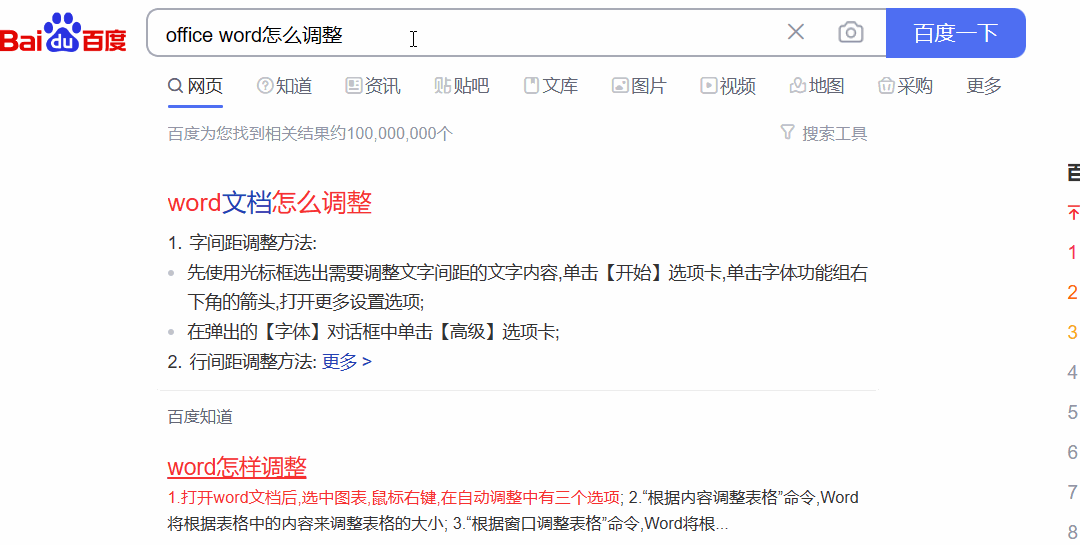Open camera image search icon
Image resolution: width=1080 pixels, height=545 pixels.
pos(851,32)
